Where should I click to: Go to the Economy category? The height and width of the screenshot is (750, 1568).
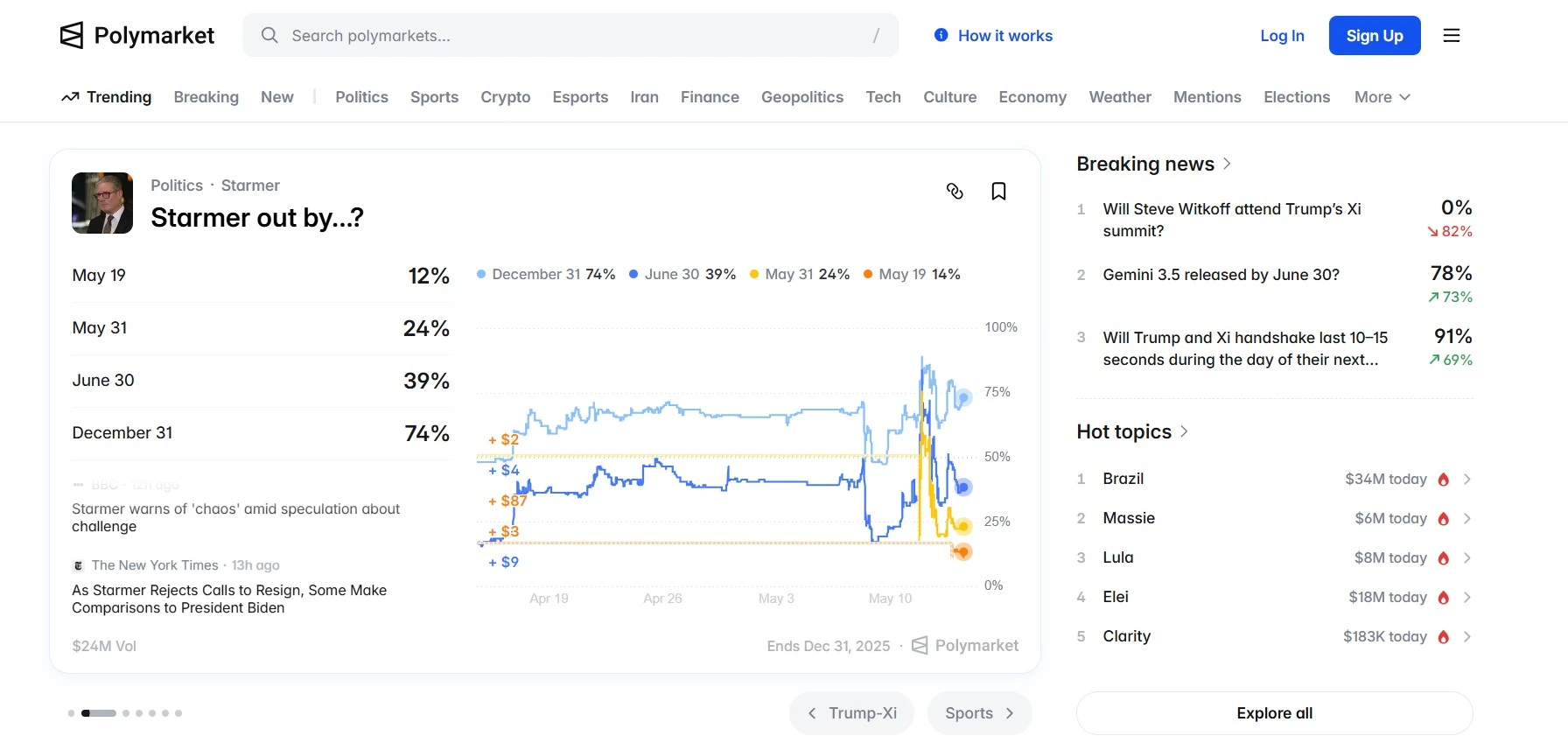tap(1032, 97)
